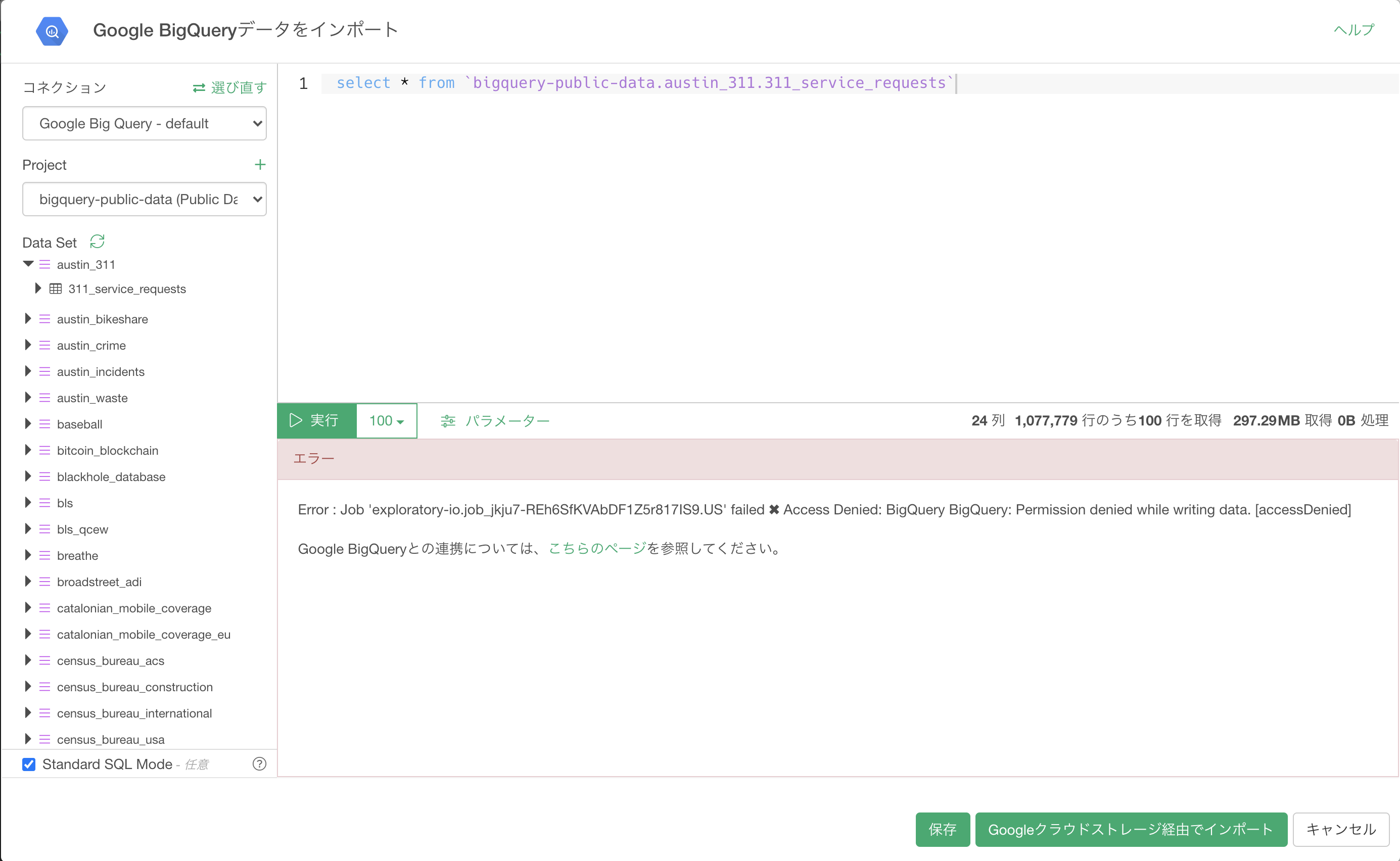
Task: Open the パラメーター parameters settings
Action: 495,421
